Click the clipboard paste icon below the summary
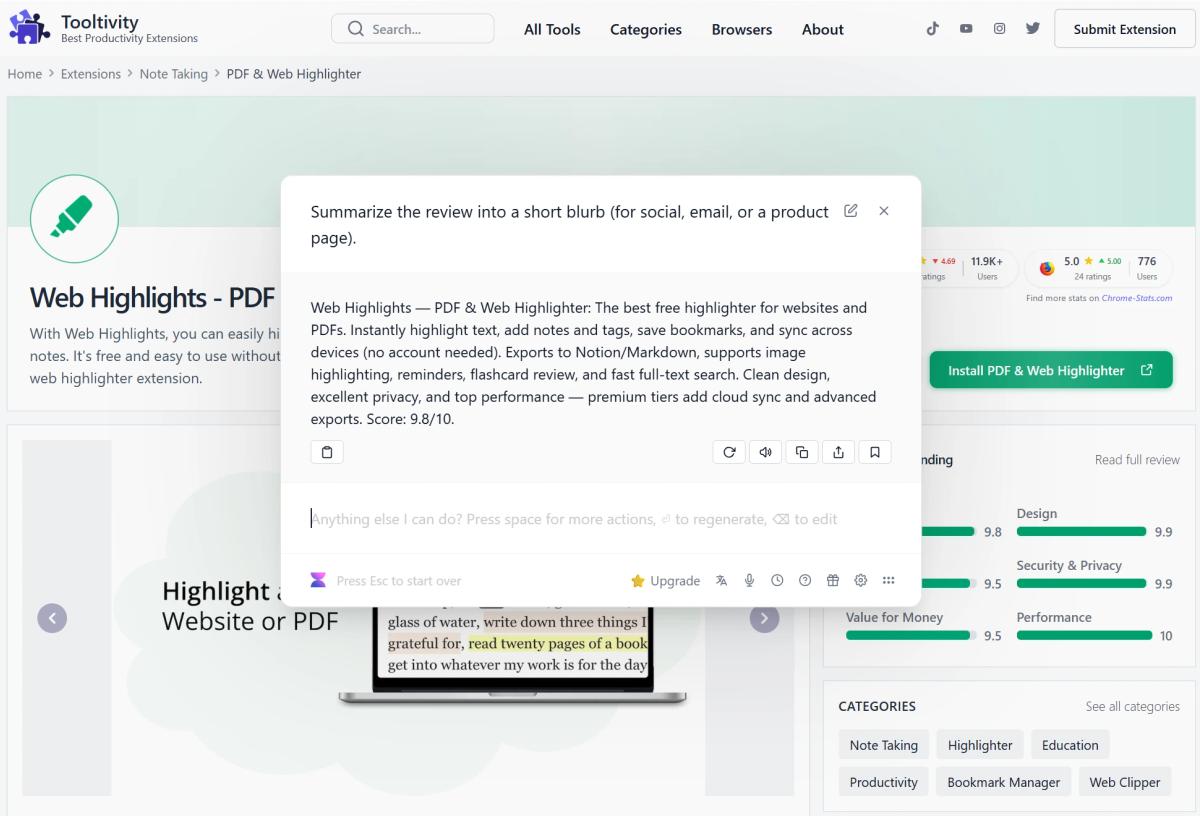Screen dimensions: 1200x816 (x=327, y=452)
